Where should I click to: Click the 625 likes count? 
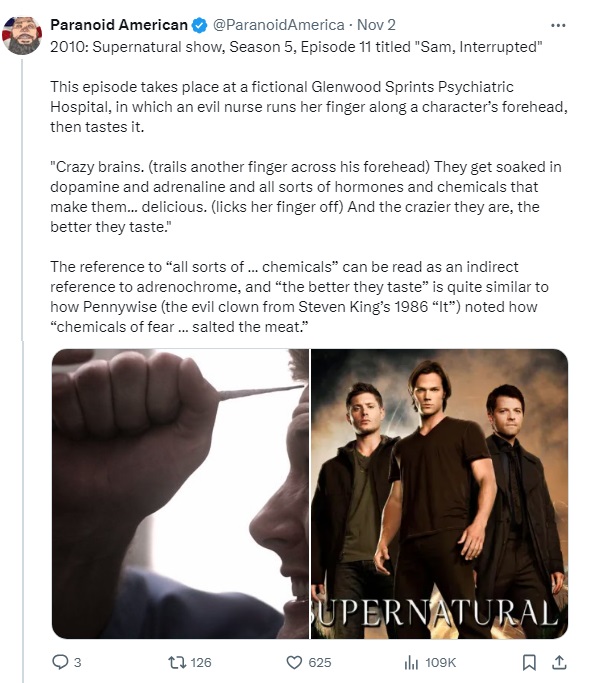coord(320,663)
